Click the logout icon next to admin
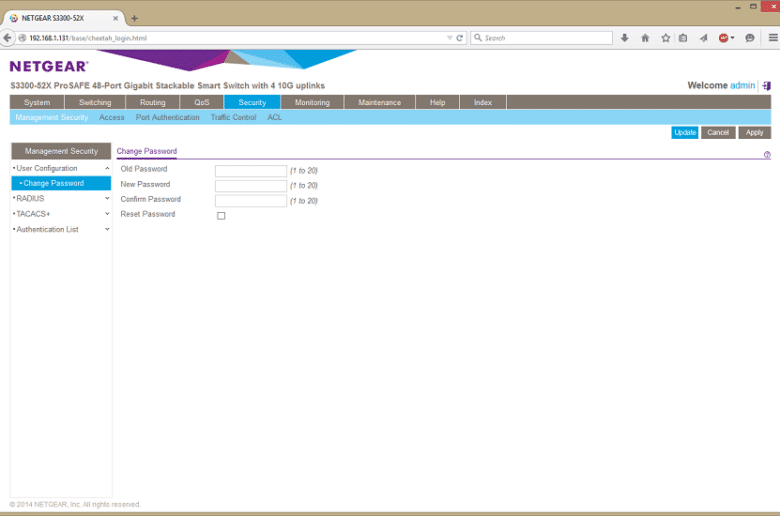Screen dimensions: 780x516 point(767,86)
